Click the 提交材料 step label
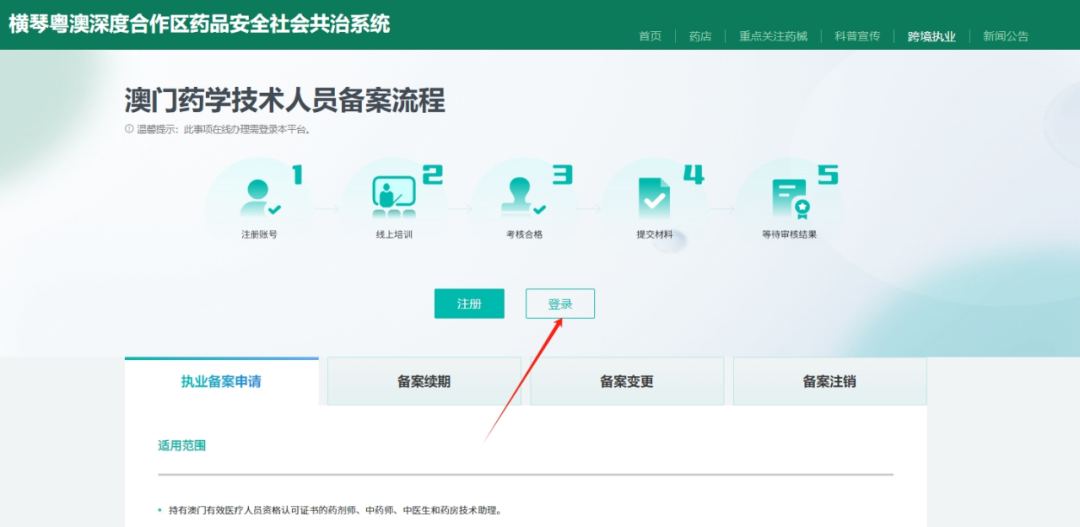The image size is (1080, 527). click(x=654, y=234)
